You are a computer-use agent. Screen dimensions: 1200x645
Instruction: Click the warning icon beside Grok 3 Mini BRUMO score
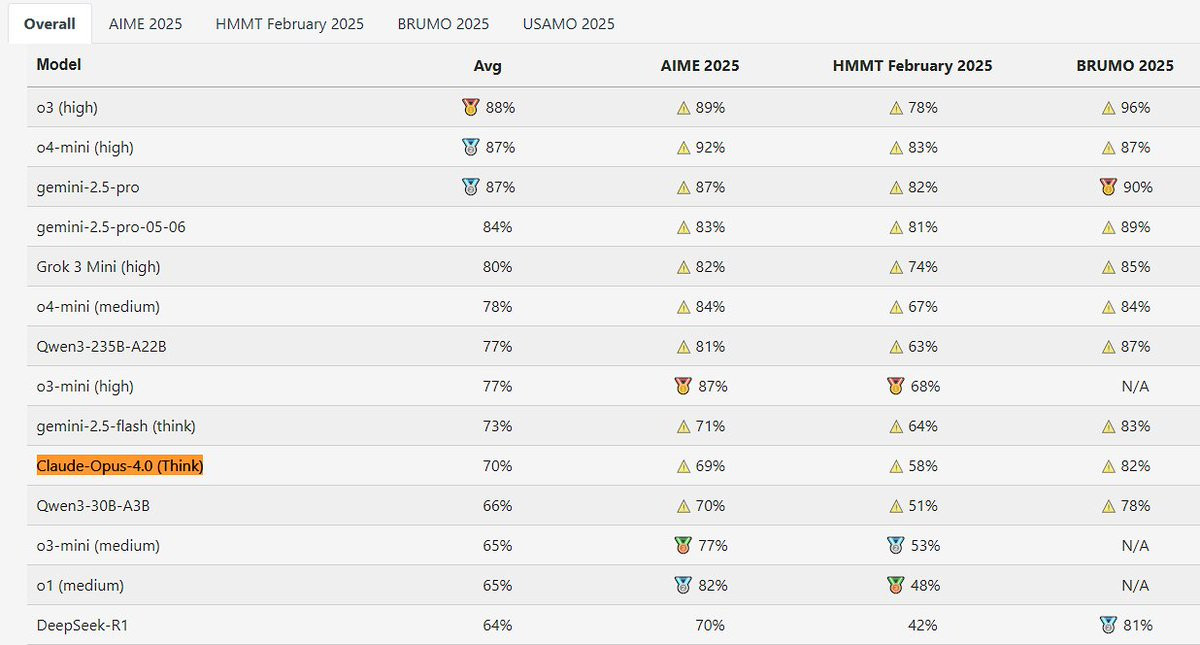[x=1109, y=268]
